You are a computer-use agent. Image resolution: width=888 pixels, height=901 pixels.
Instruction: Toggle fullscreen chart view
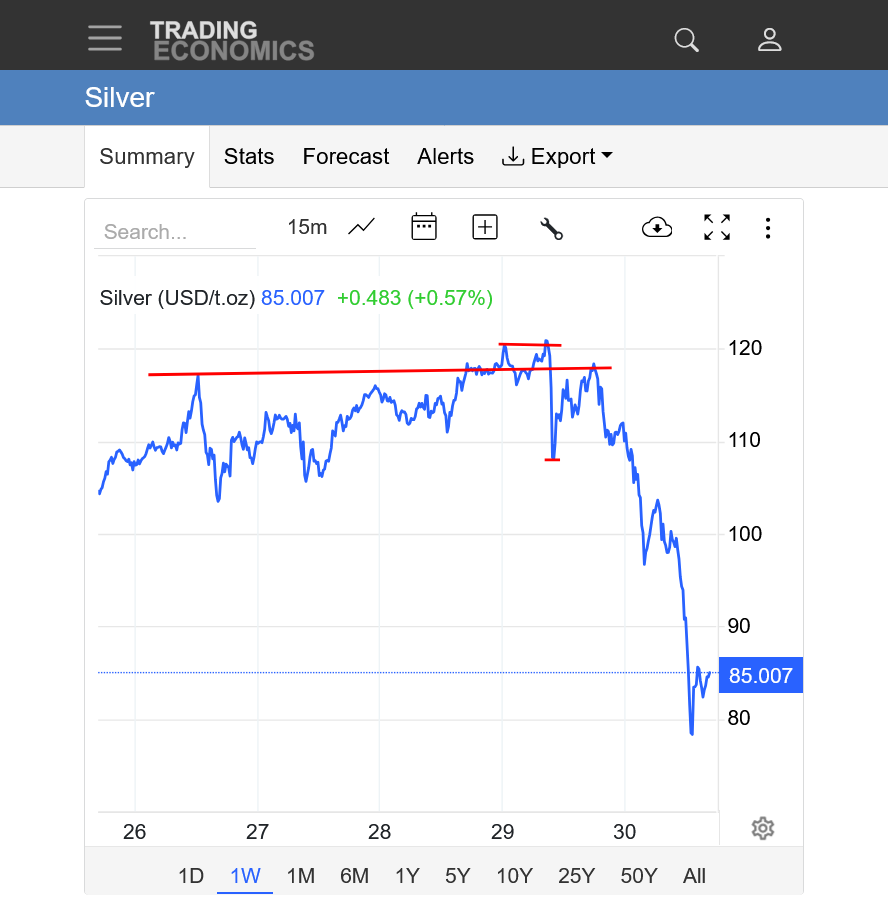tap(717, 227)
